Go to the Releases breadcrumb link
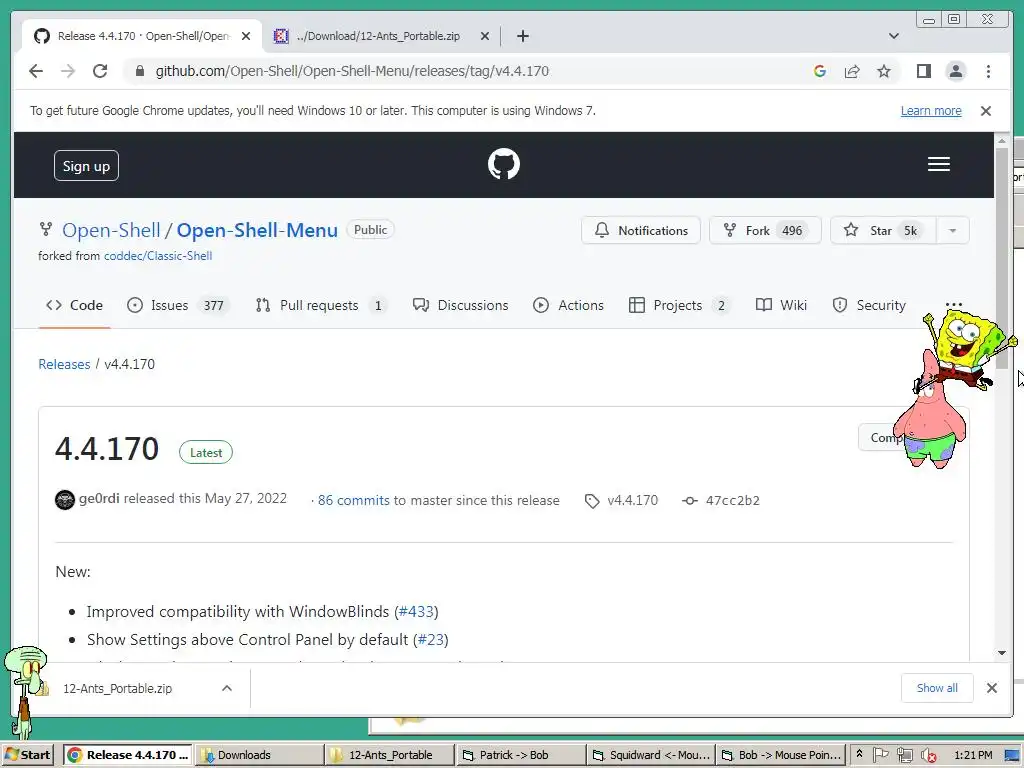Viewport: 1024px width, 768px height. coord(64,364)
